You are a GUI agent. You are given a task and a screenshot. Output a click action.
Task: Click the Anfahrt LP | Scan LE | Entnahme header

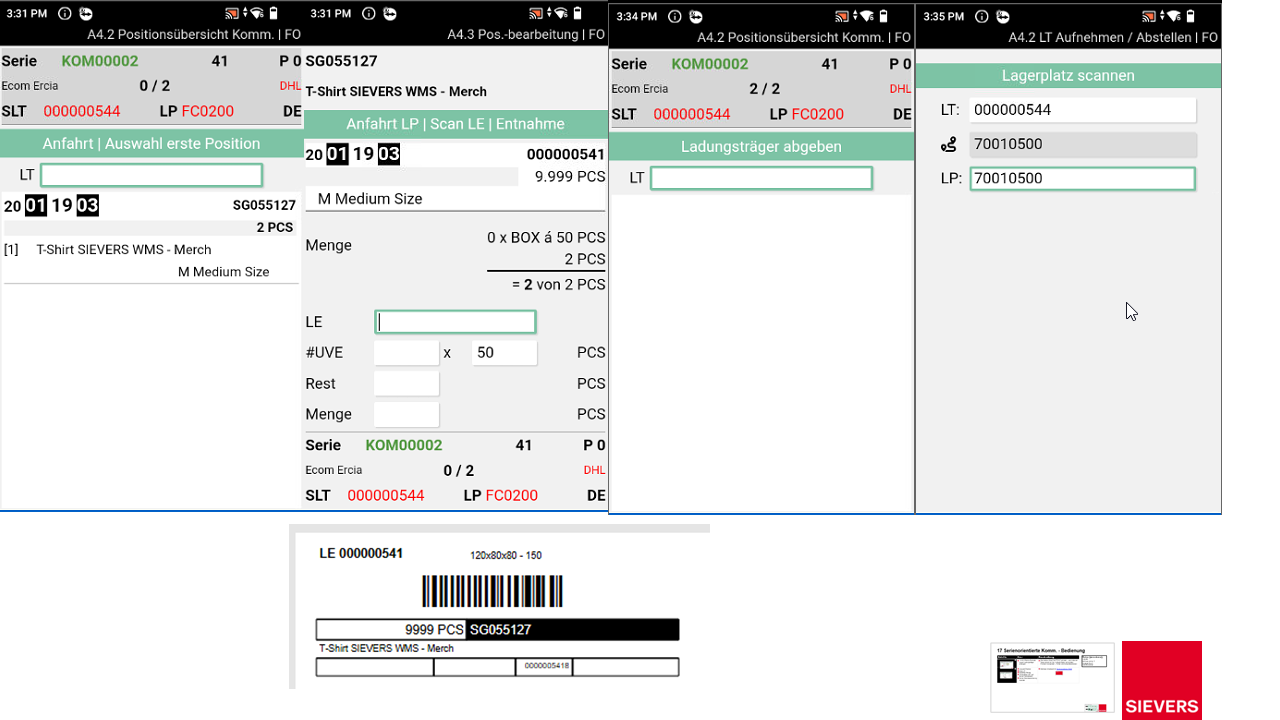[x=455, y=124]
